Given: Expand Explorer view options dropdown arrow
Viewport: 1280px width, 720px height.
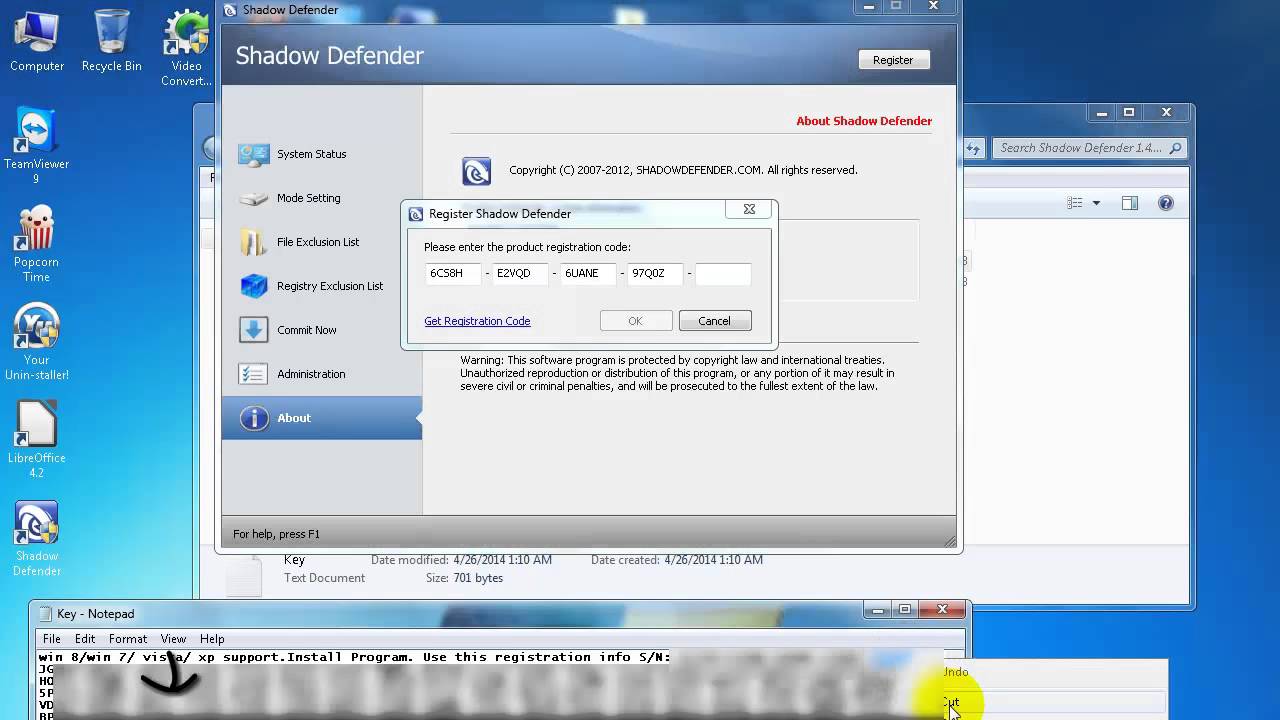Looking at the screenshot, I should coord(1096,203).
